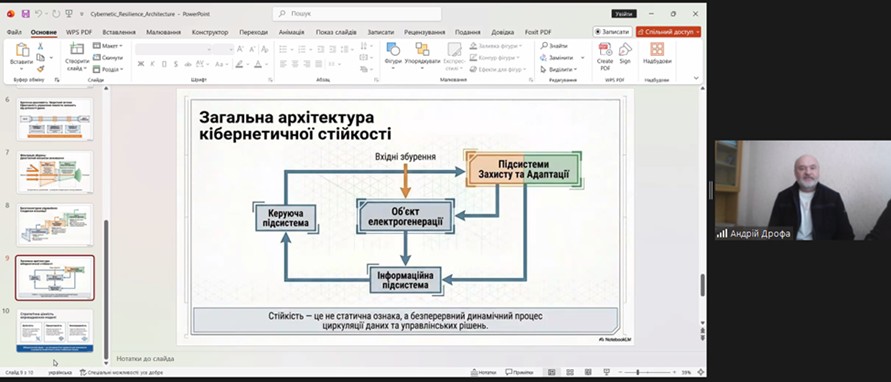The width and height of the screenshot is (891, 382).
Task: Toggle Comments (Примітки) pane in status bar
Action: pyautogui.click(x=519, y=372)
